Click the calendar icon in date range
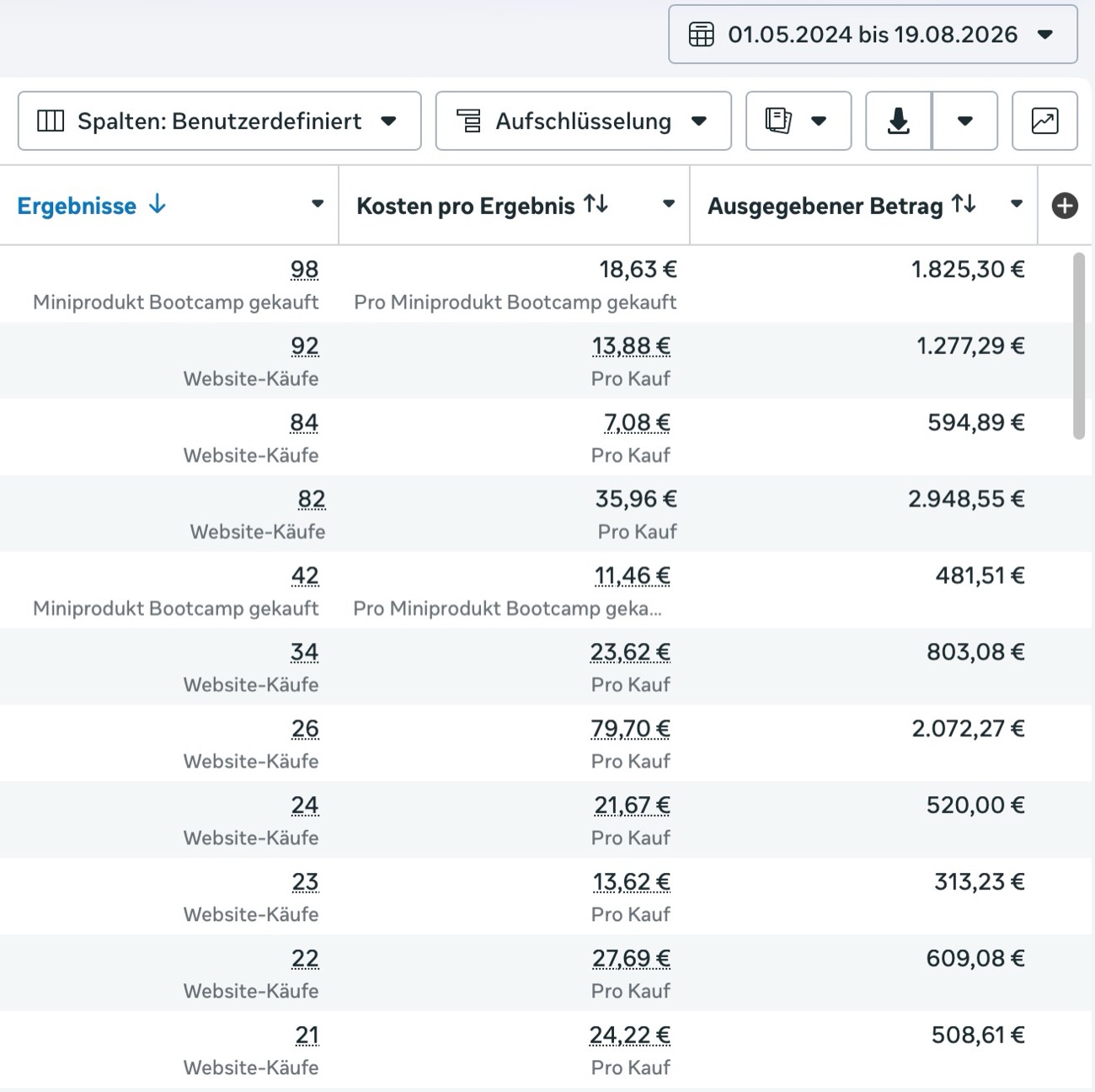1095x1092 pixels. tap(701, 35)
